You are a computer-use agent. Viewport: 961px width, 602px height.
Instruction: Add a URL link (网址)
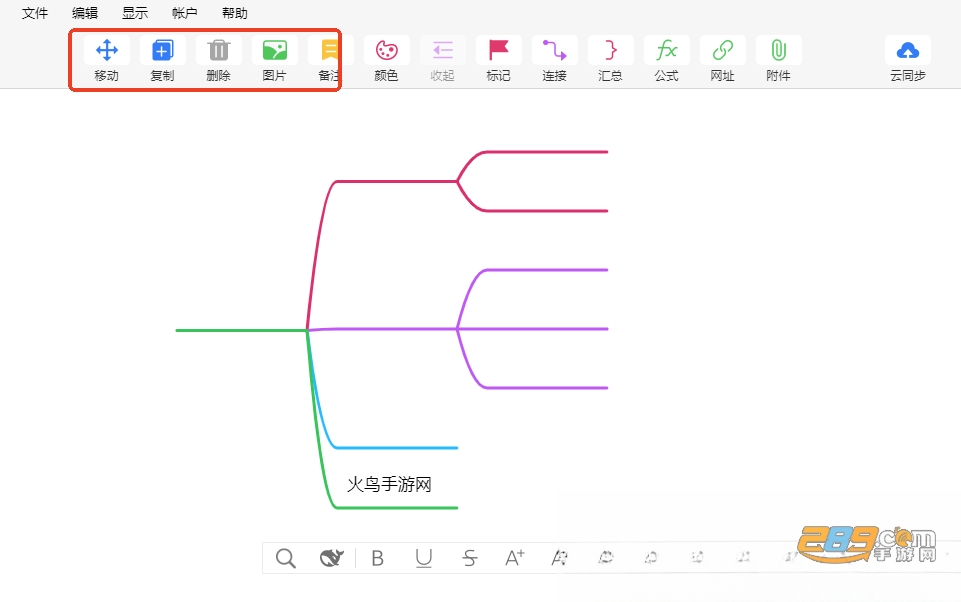click(x=723, y=50)
